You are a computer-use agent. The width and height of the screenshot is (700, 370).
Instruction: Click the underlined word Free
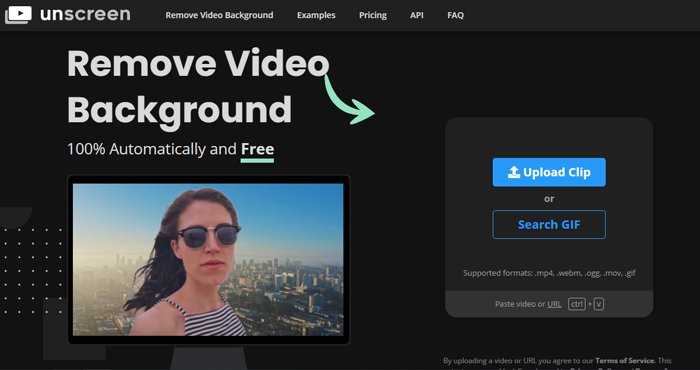click(x=258, y=150)
